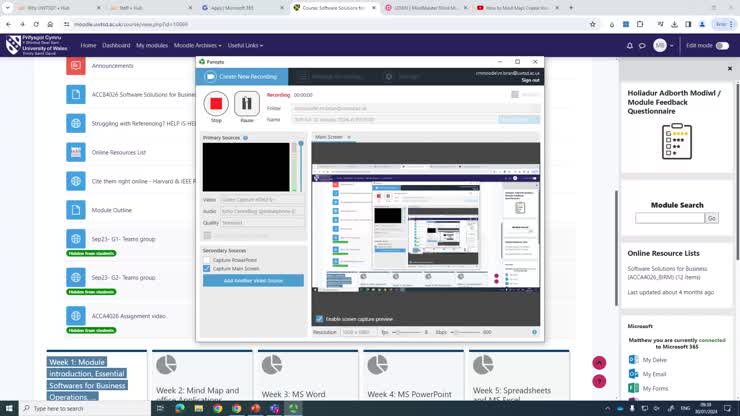Toggle the Edit mode switch
740x416 pixels.
click(722, 45)
